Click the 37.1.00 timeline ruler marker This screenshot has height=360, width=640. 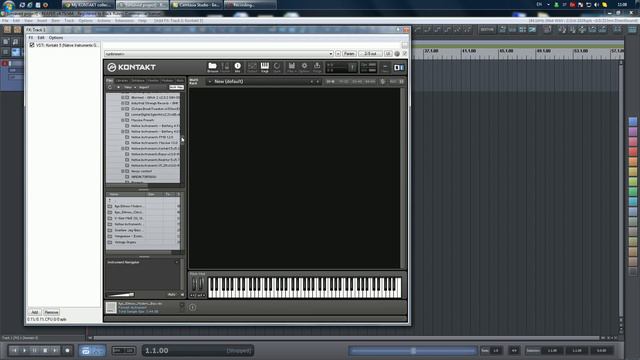coord(431,51)
